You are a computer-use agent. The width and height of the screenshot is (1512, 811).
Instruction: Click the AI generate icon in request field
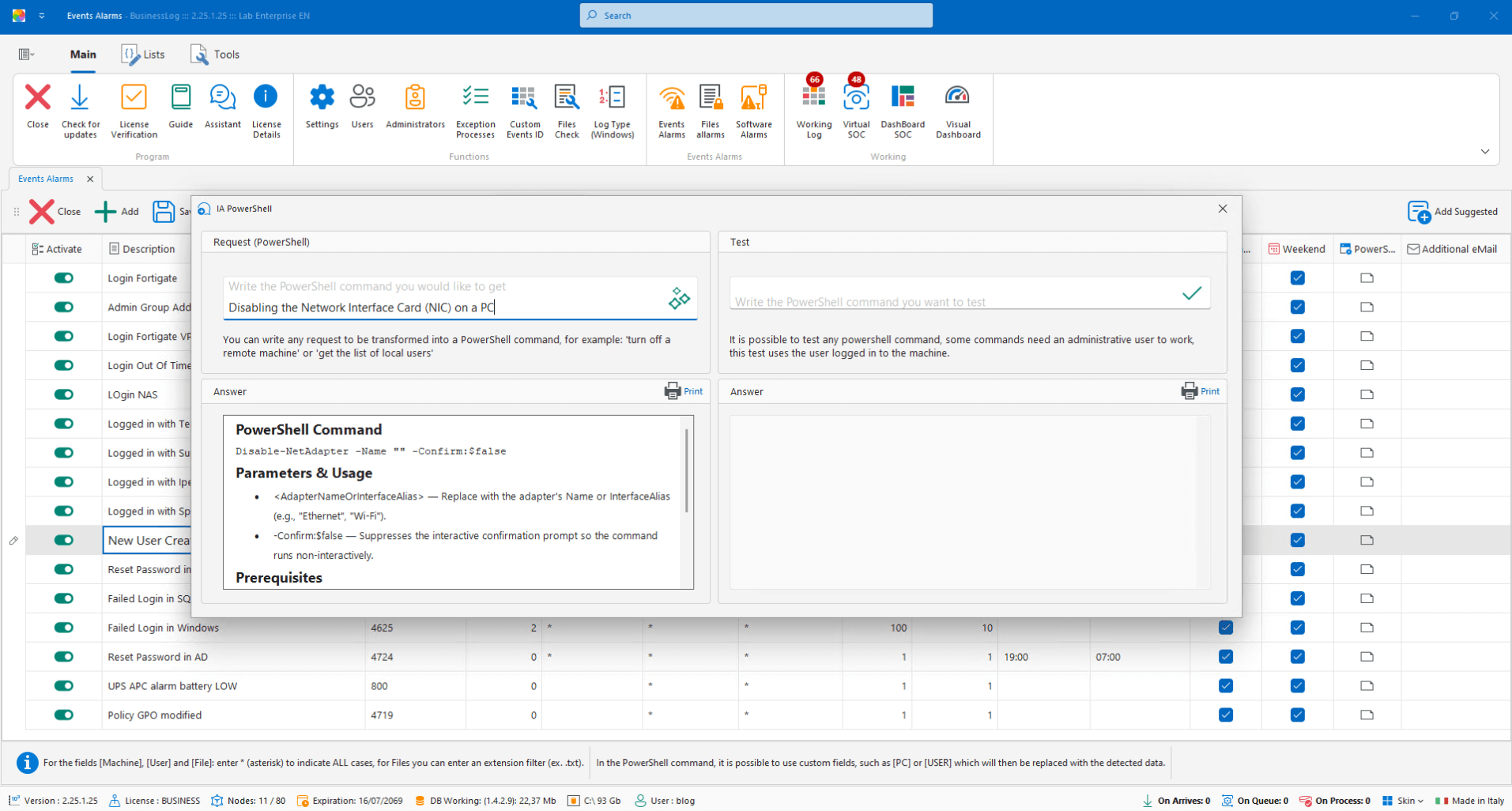click(x=679, y=298)
